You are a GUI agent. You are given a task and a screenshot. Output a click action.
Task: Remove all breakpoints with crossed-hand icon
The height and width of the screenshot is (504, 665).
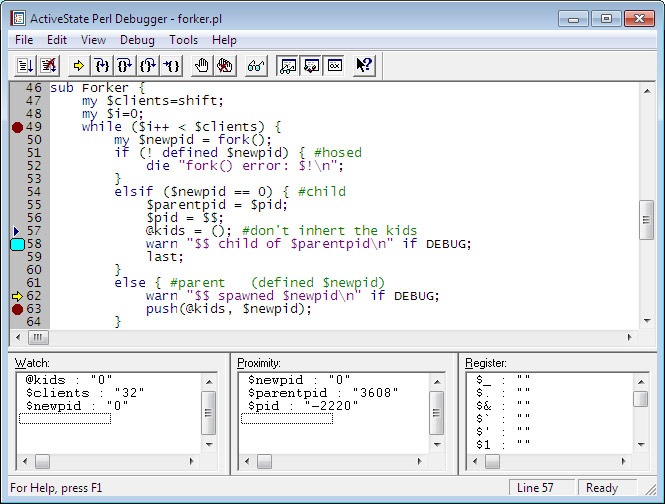tap(225, 66)
